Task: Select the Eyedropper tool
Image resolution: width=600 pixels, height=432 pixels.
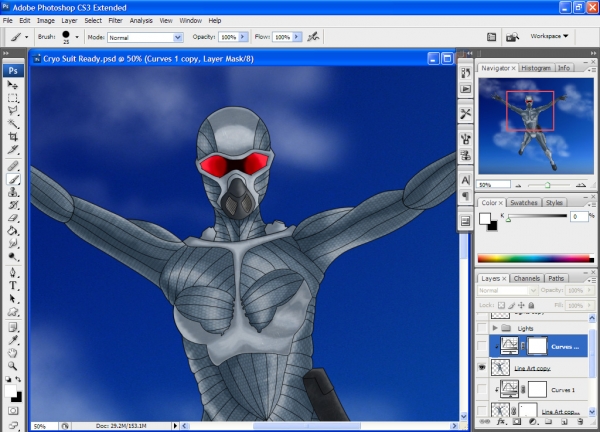Action: click(13, 340)
